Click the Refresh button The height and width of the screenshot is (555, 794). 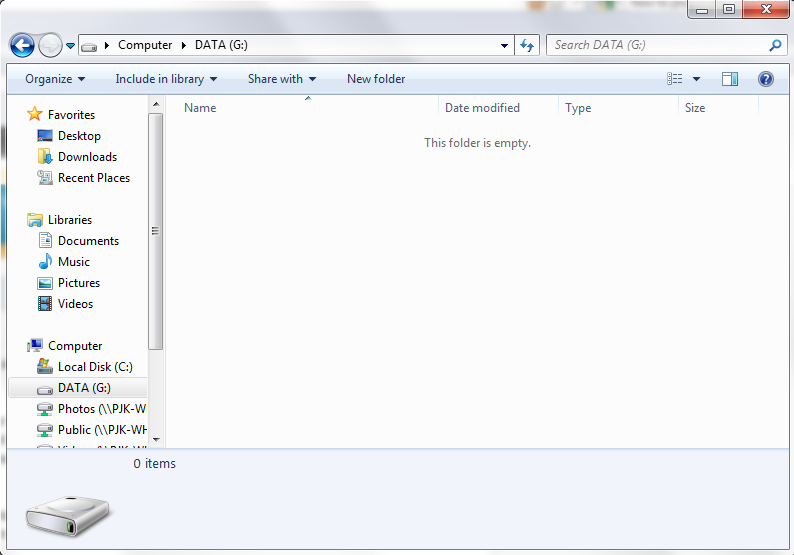coord(527,46)
